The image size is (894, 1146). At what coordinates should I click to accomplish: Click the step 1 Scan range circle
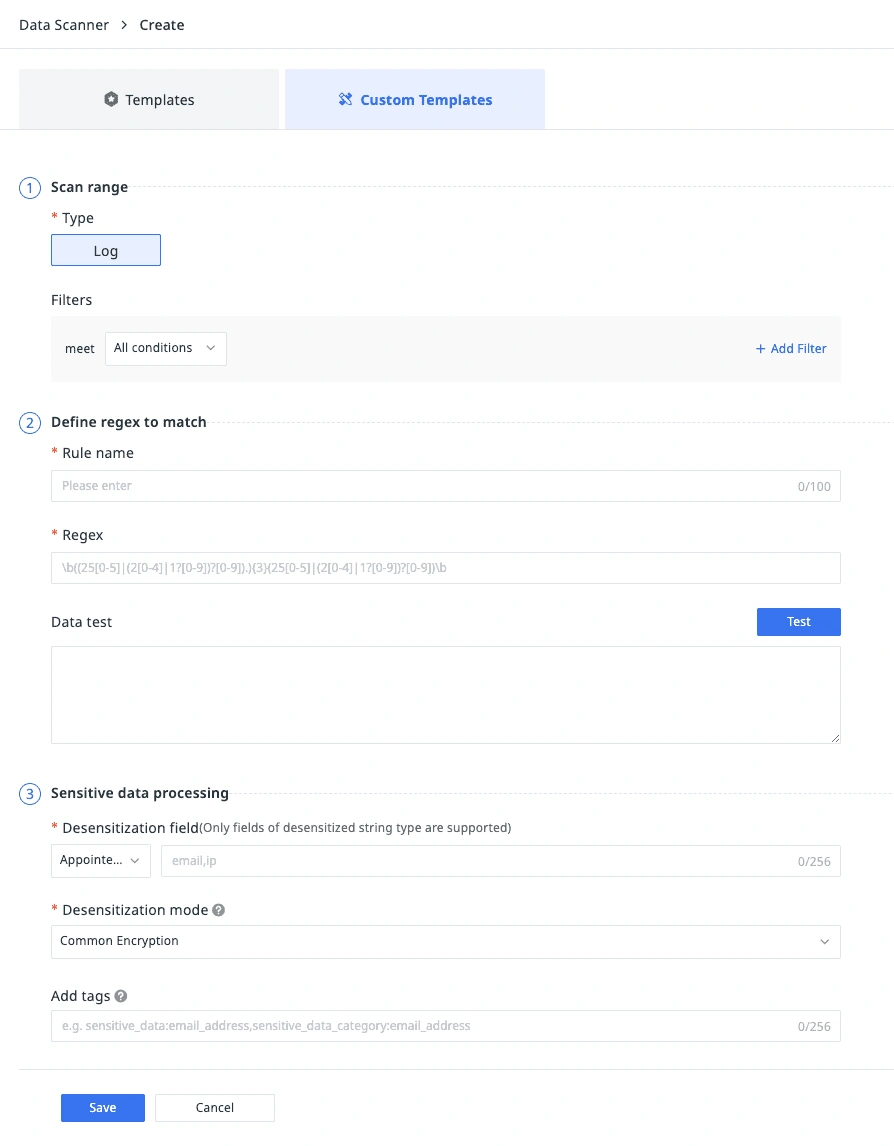(x=30, y=187)
